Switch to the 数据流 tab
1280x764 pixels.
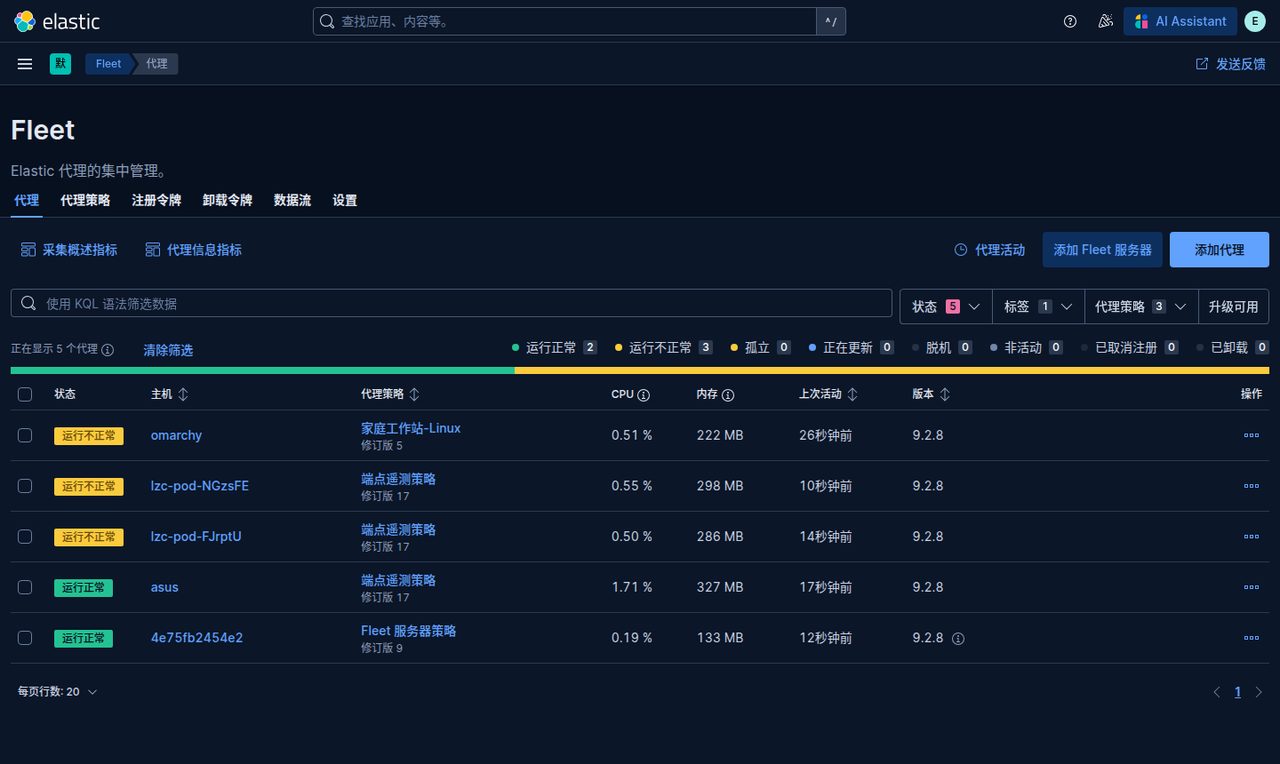pyautogui.click(x=292, y=200)
